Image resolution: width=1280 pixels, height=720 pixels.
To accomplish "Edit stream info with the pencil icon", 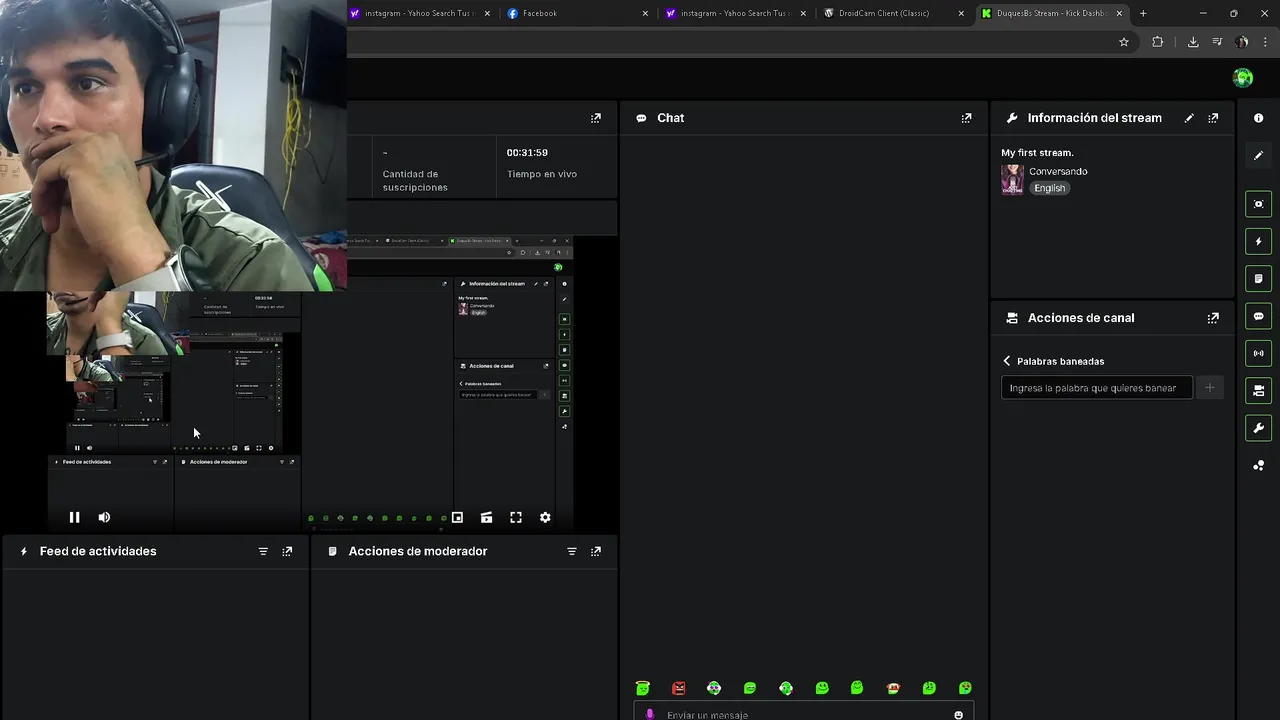I will tap(1189, 118).
